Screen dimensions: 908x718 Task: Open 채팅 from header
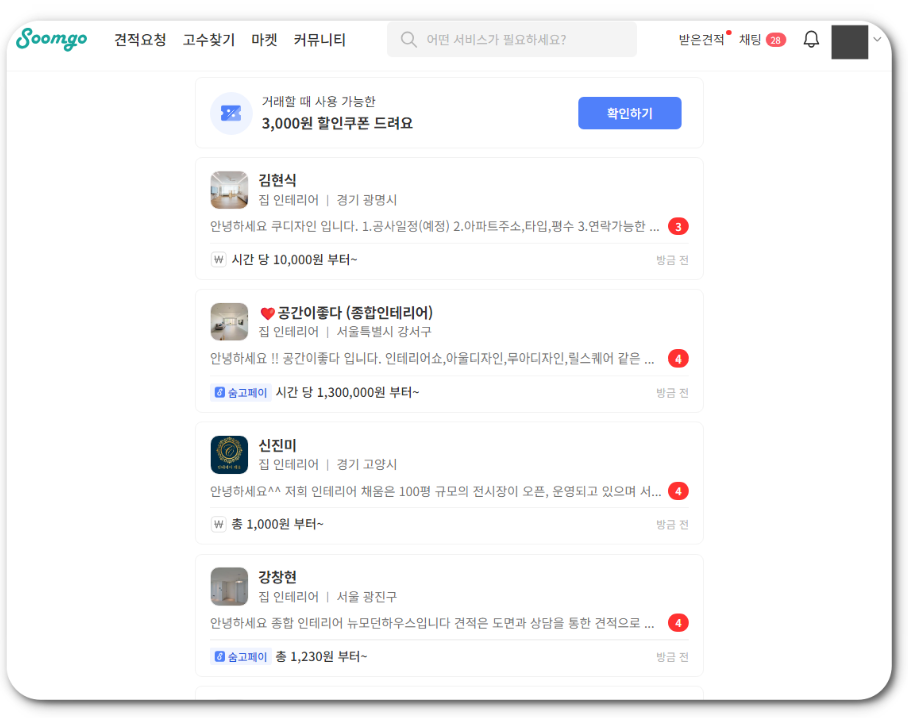[x=750, y=39]
